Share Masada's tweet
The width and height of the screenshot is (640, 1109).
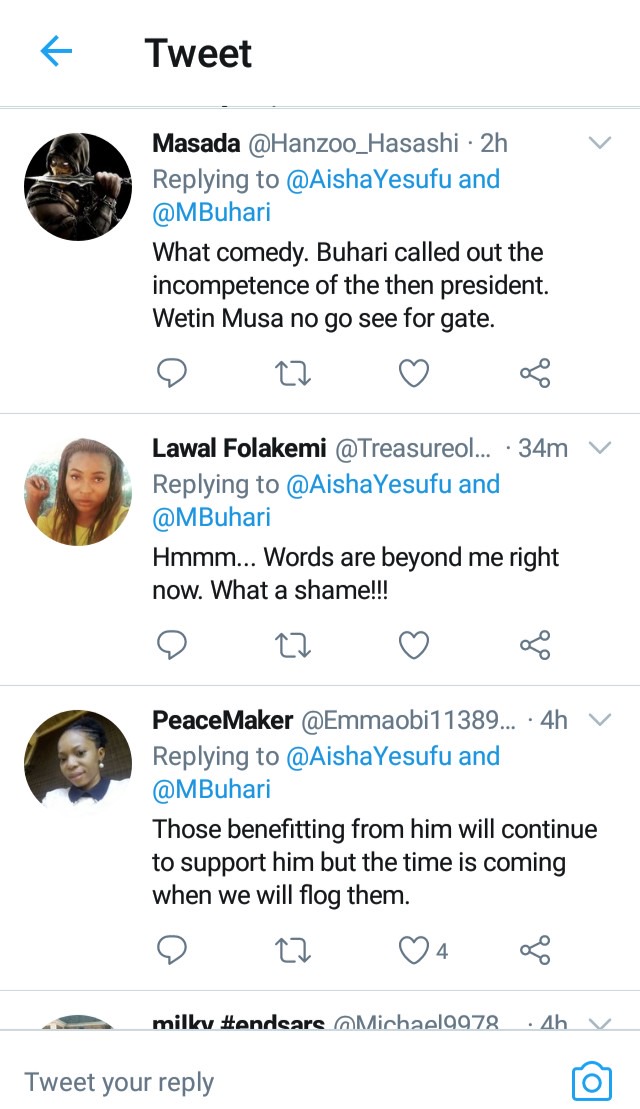(535, 373)
